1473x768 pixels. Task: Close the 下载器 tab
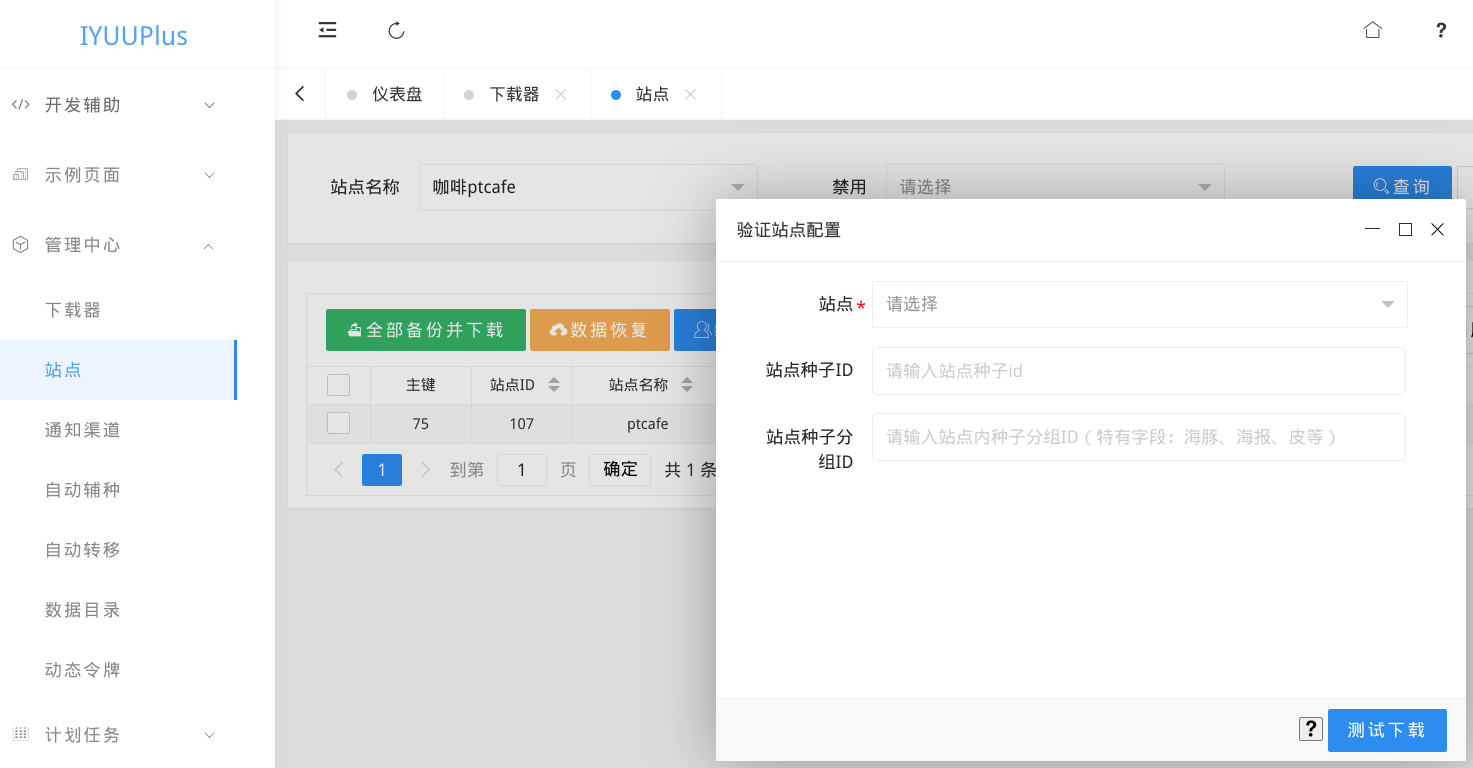pos(561,94)
